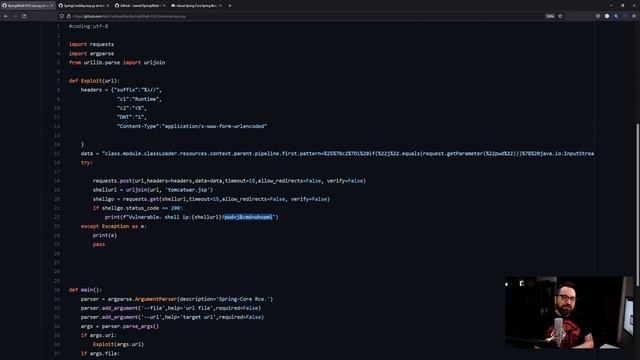Open a new browser tab

tap(230, 6)
